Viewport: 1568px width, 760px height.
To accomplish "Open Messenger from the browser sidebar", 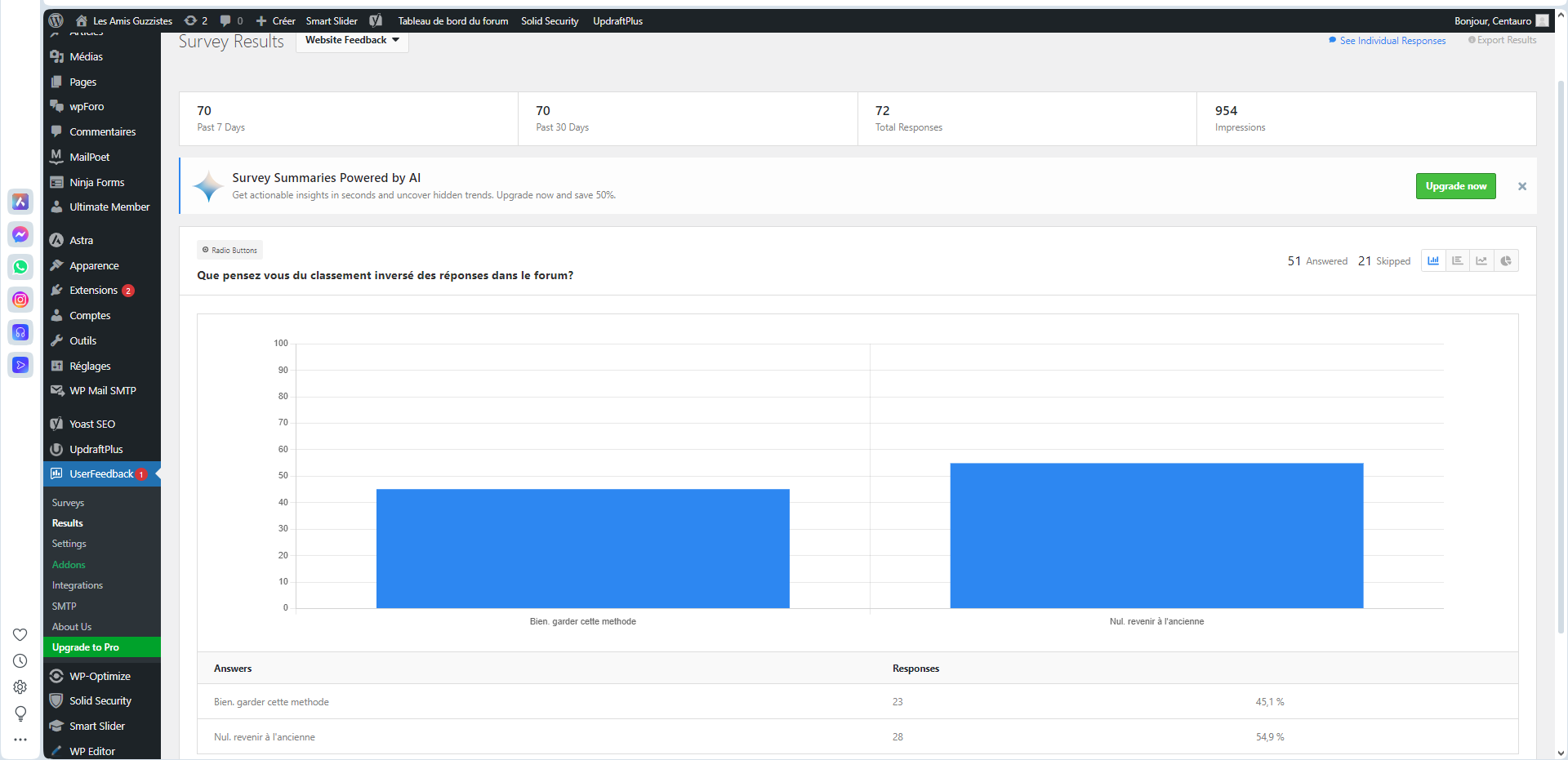I will pyautogui.click(x=20, y=234).
